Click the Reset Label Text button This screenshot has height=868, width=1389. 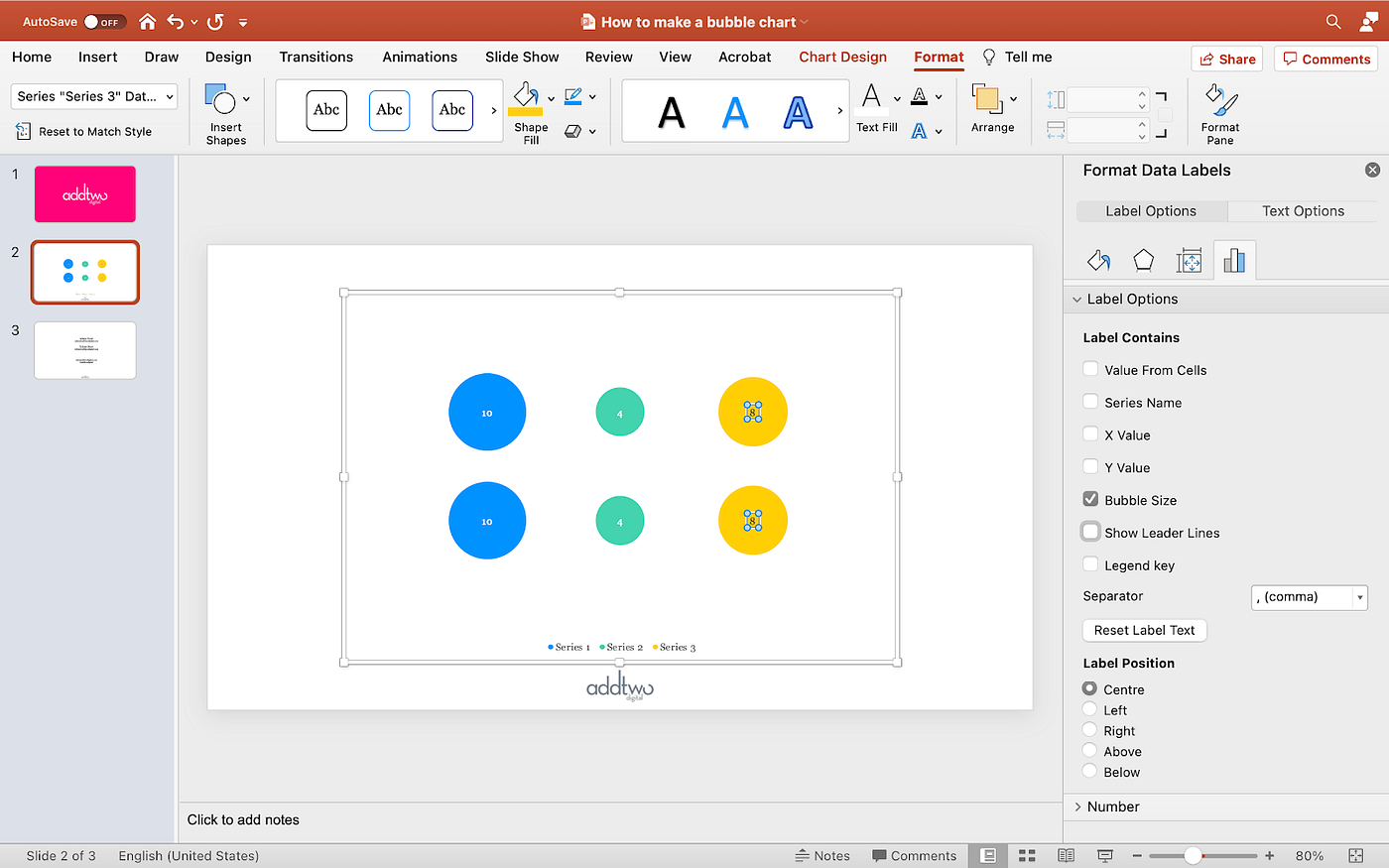(x=1144, y=630)
